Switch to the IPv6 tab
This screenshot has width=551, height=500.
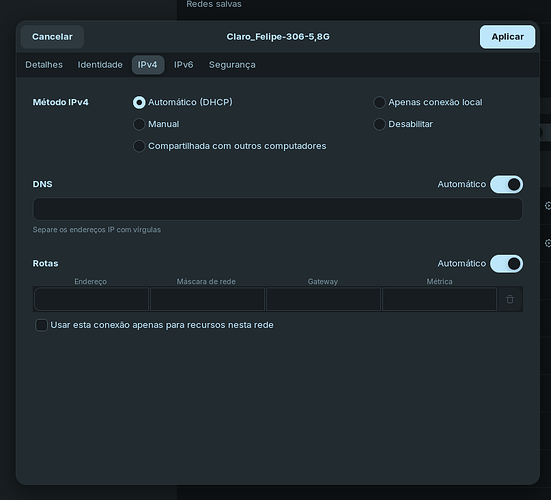point(183,65)
